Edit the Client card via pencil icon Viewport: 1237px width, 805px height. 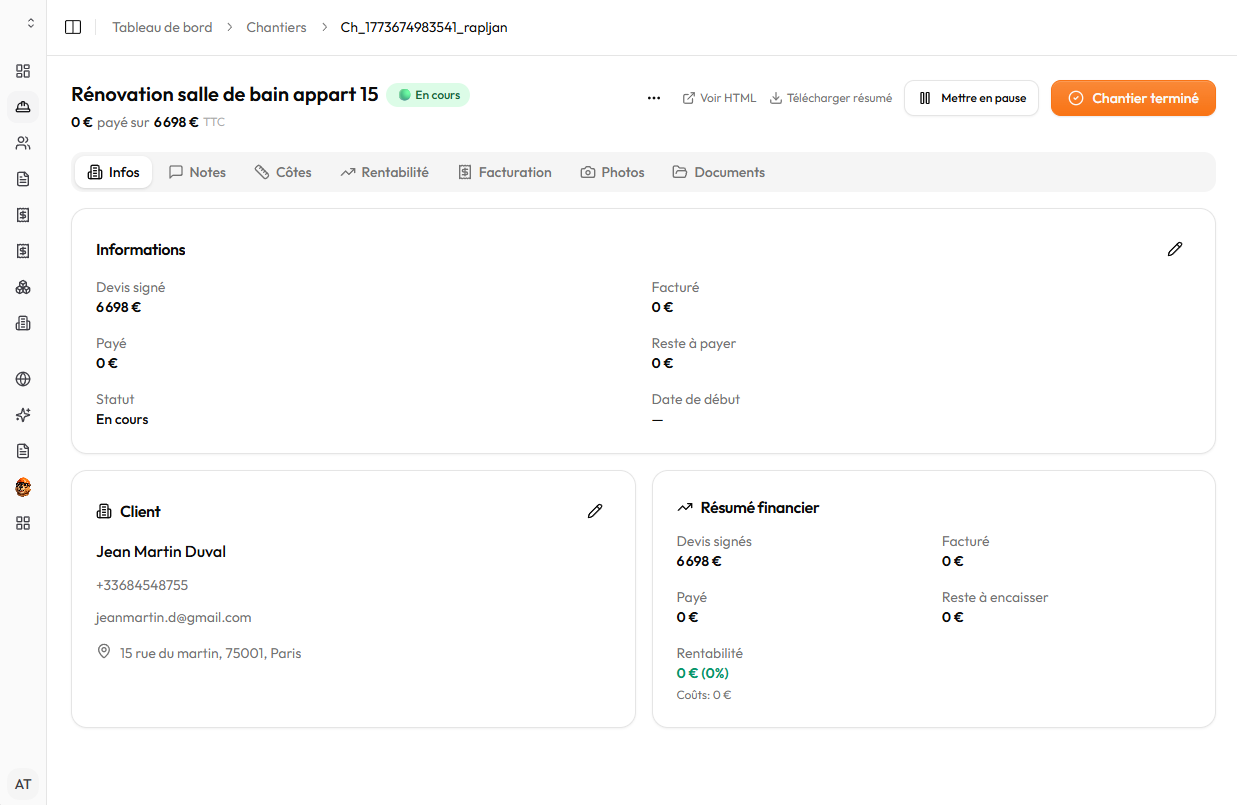click(x=595, y=511)
